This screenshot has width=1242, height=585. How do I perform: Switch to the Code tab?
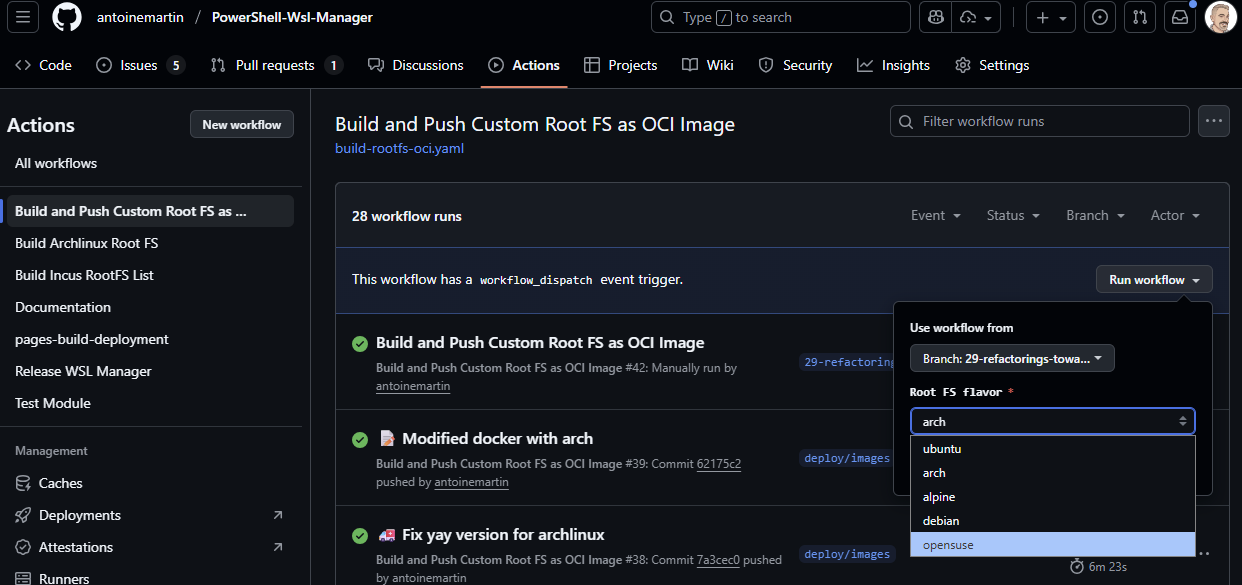point(44,65)
